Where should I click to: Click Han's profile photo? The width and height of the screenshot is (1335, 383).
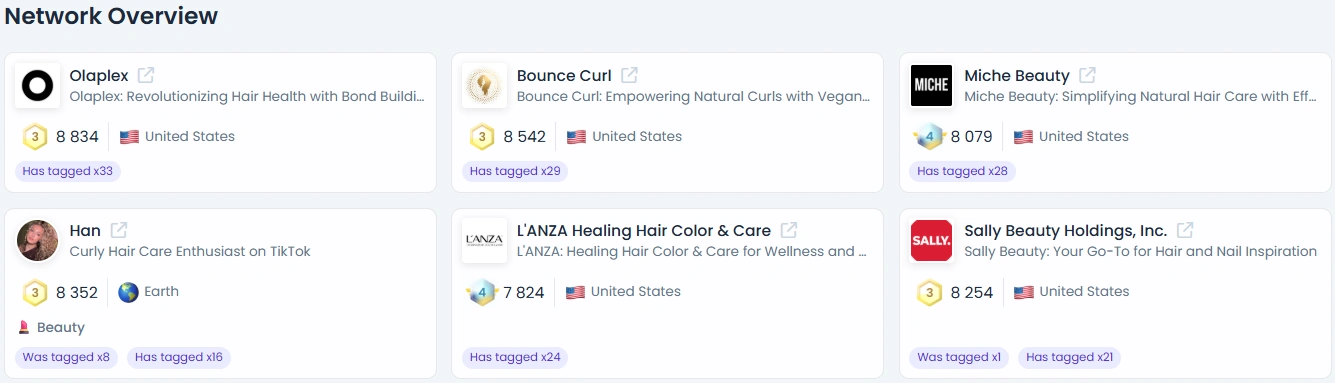coord(38,240)
